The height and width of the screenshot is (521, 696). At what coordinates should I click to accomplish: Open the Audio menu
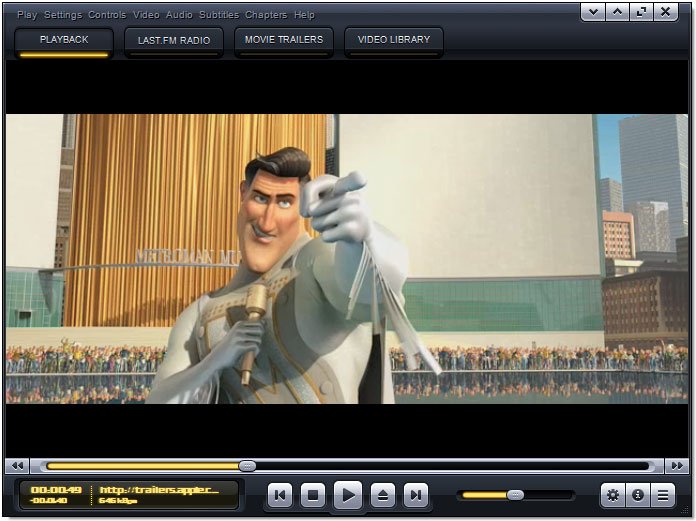click(179, 15)
